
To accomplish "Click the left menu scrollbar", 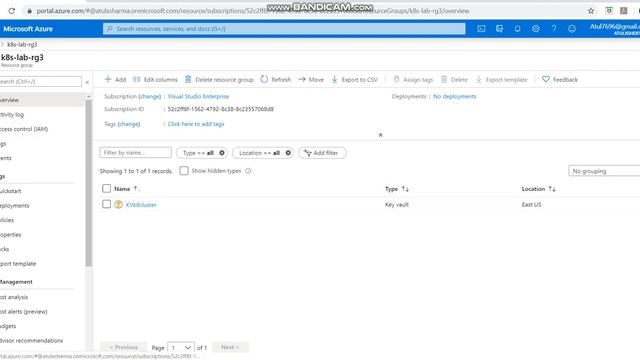I will click(89, 183).
